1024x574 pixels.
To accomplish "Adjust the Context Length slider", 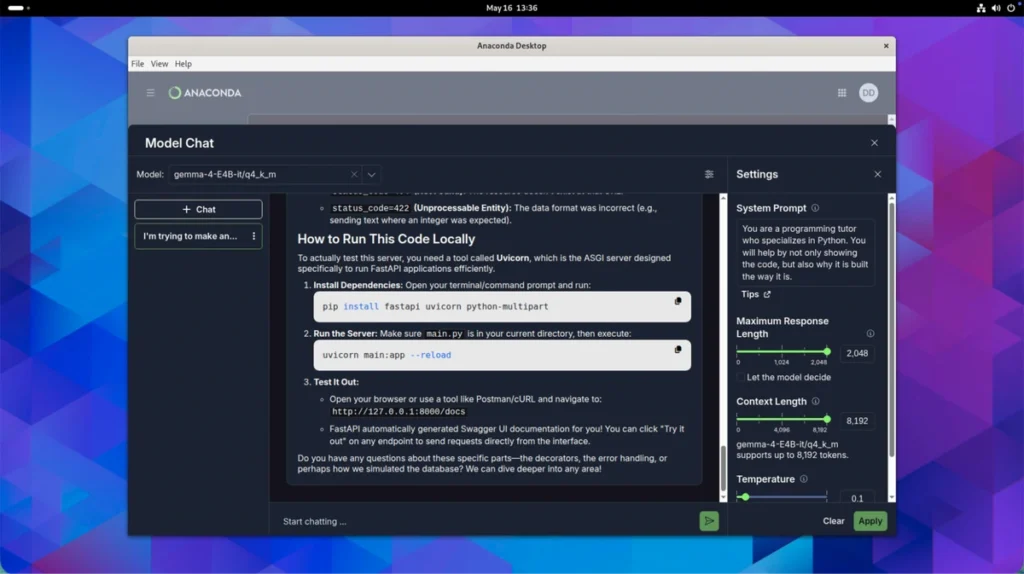I will [782, 419].
